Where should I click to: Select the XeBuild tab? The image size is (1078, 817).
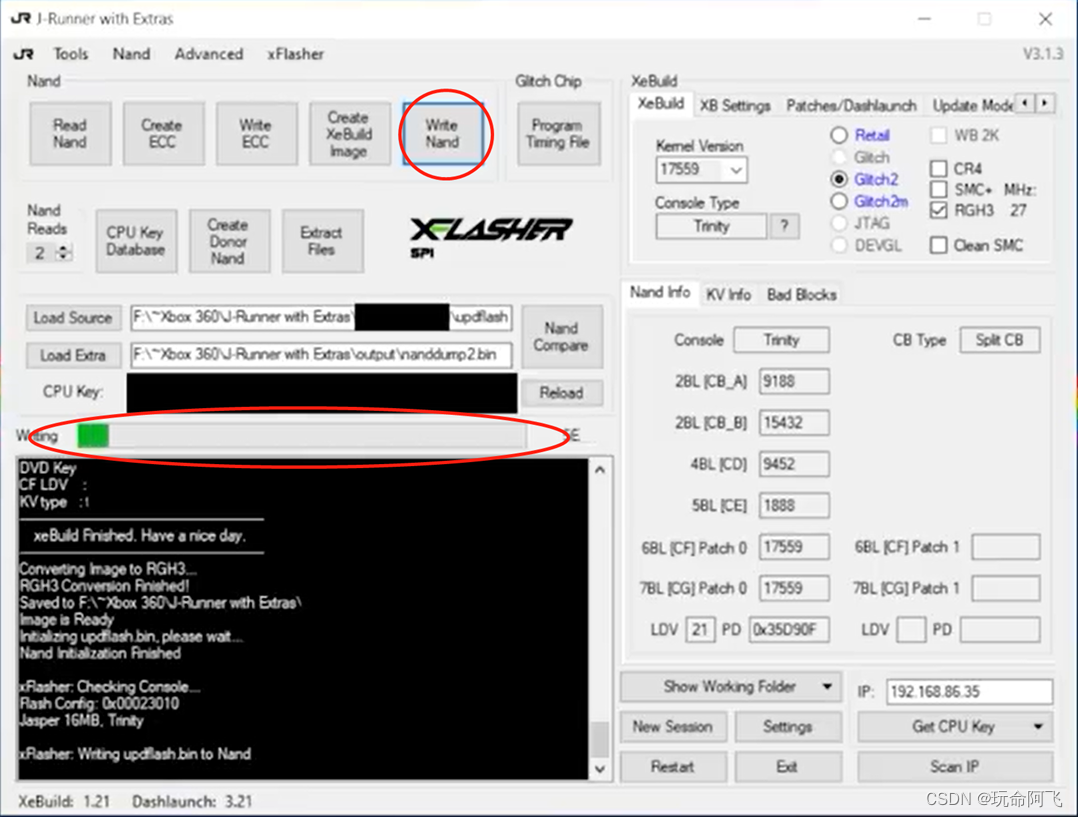pos(660,103)
